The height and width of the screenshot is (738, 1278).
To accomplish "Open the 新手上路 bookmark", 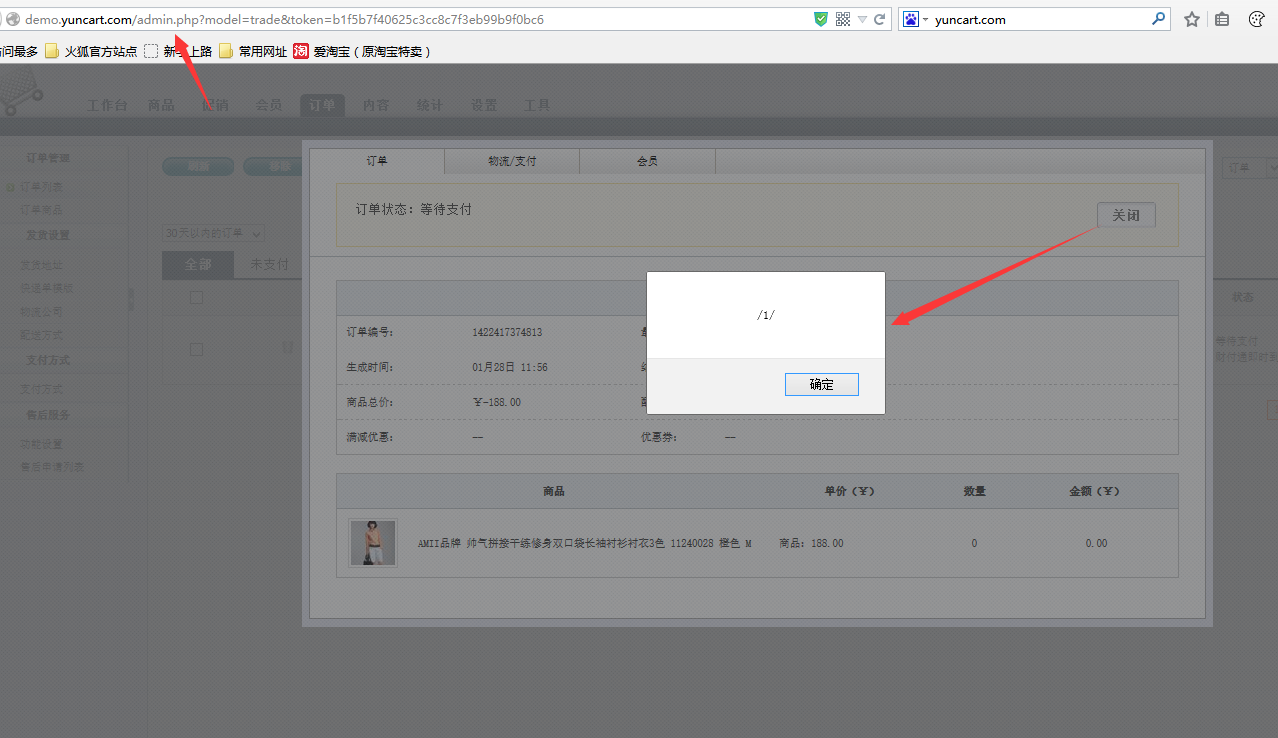I will [178, 51].
